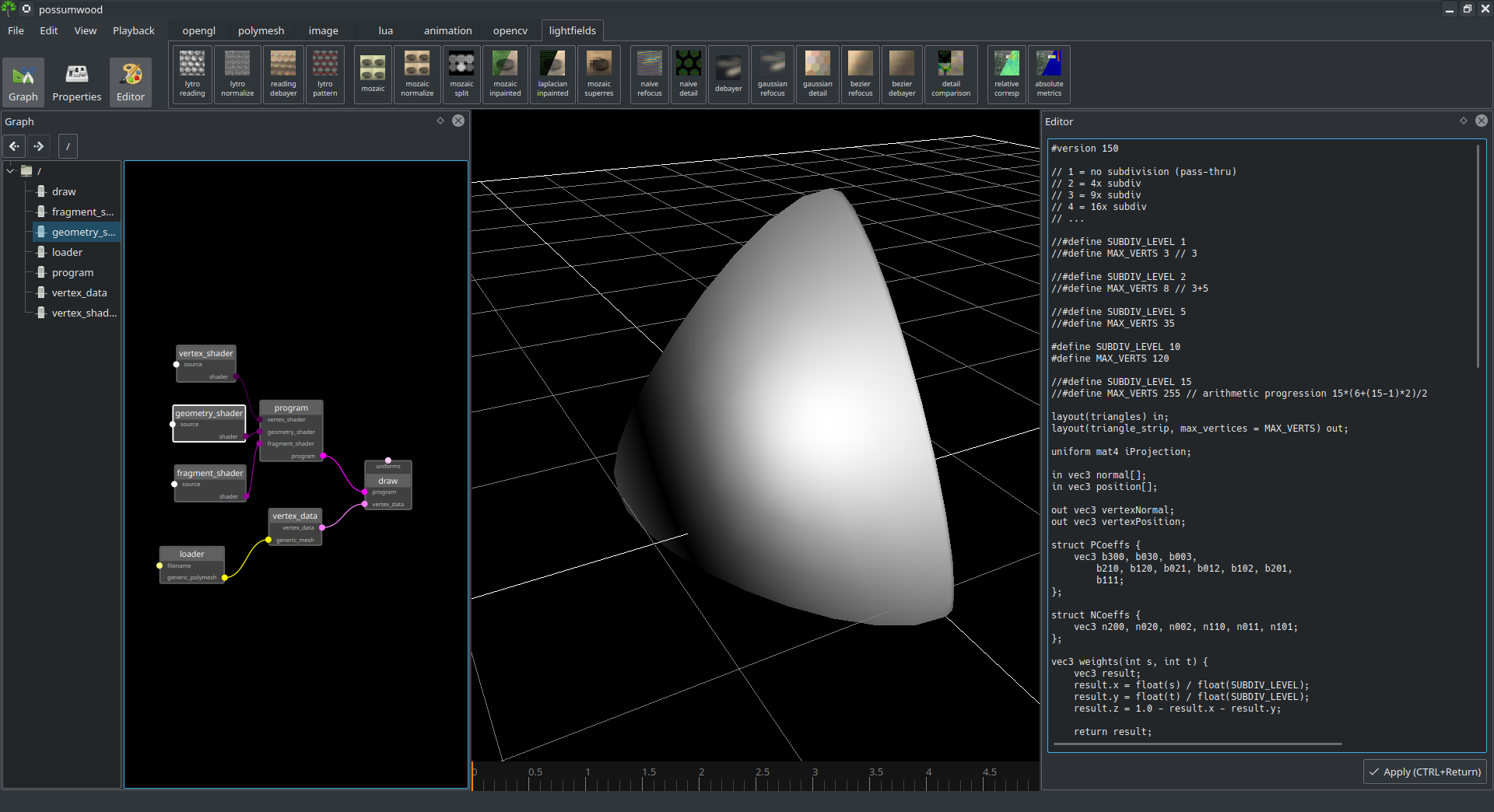The image size is (1494, 812).
Task: Navigate back in graph with left arrow
Action: coord(15,145)
